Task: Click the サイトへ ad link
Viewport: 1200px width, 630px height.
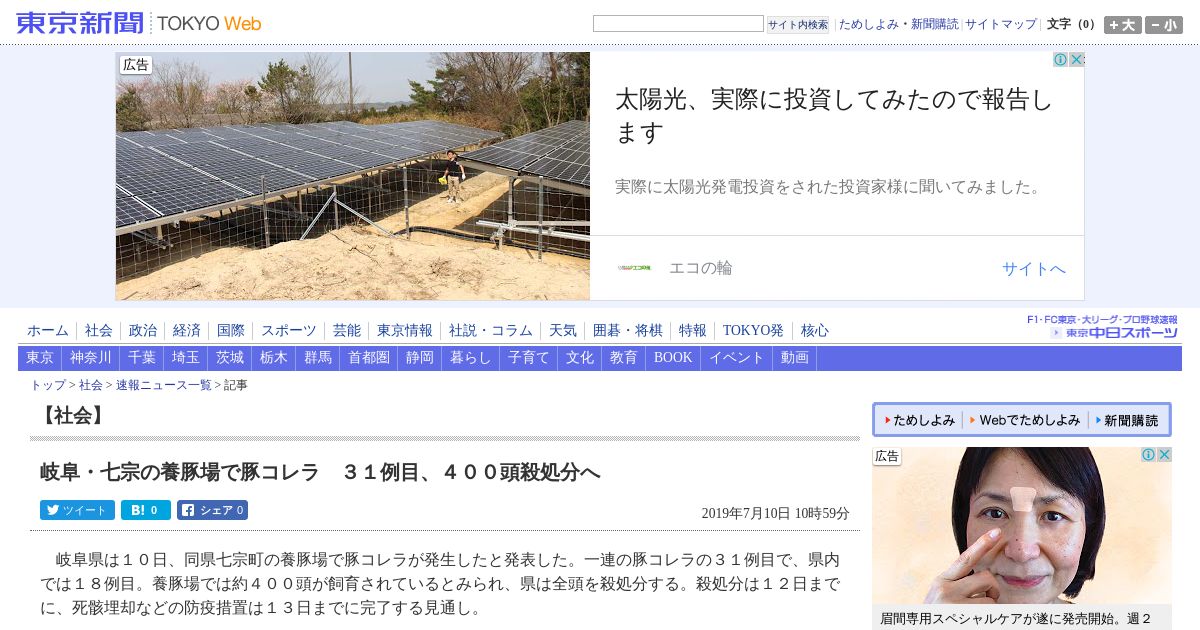Action: pyautogui.click(x=1034, y=268)
